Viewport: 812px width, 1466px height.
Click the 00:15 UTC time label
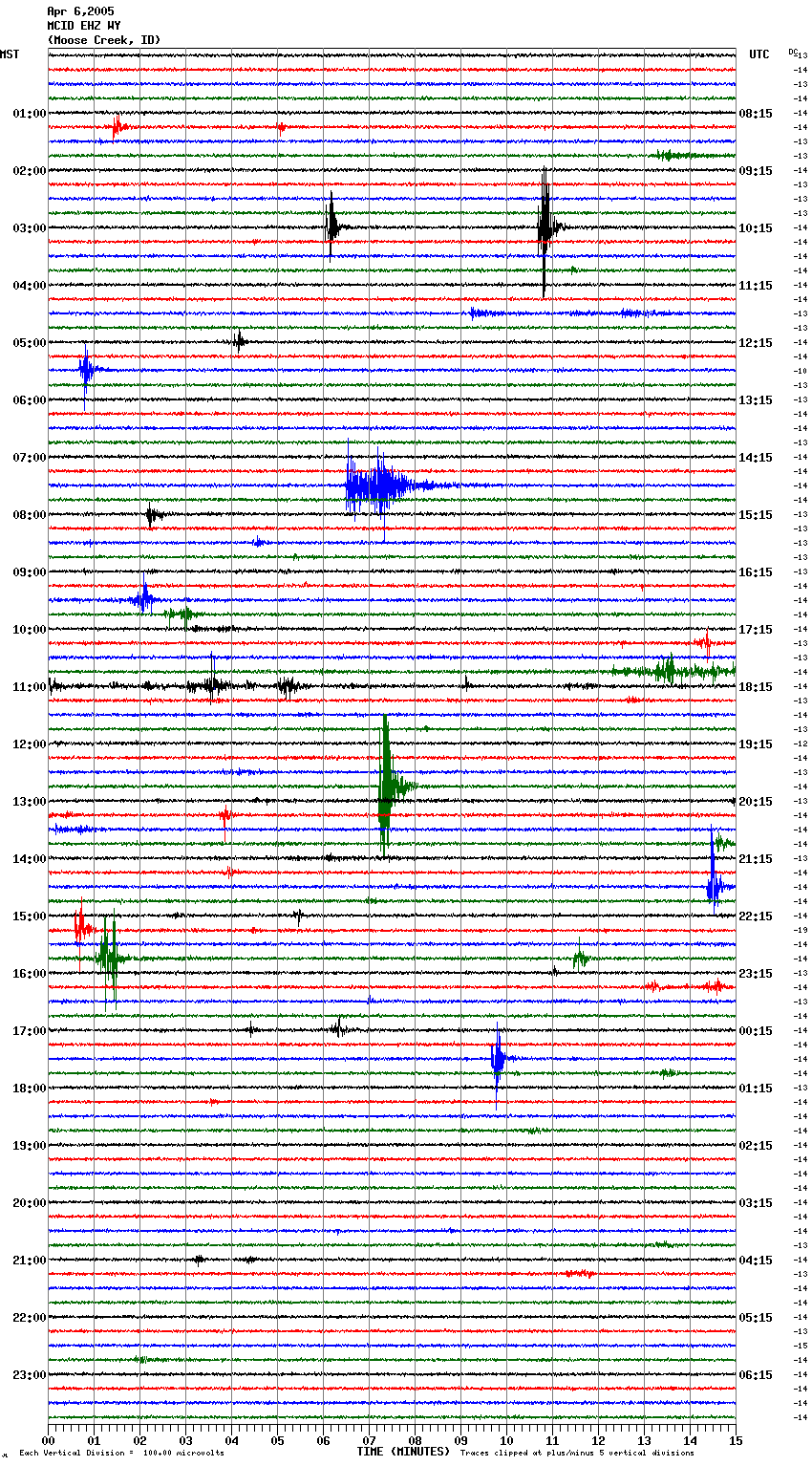[x=756, y=1031]
